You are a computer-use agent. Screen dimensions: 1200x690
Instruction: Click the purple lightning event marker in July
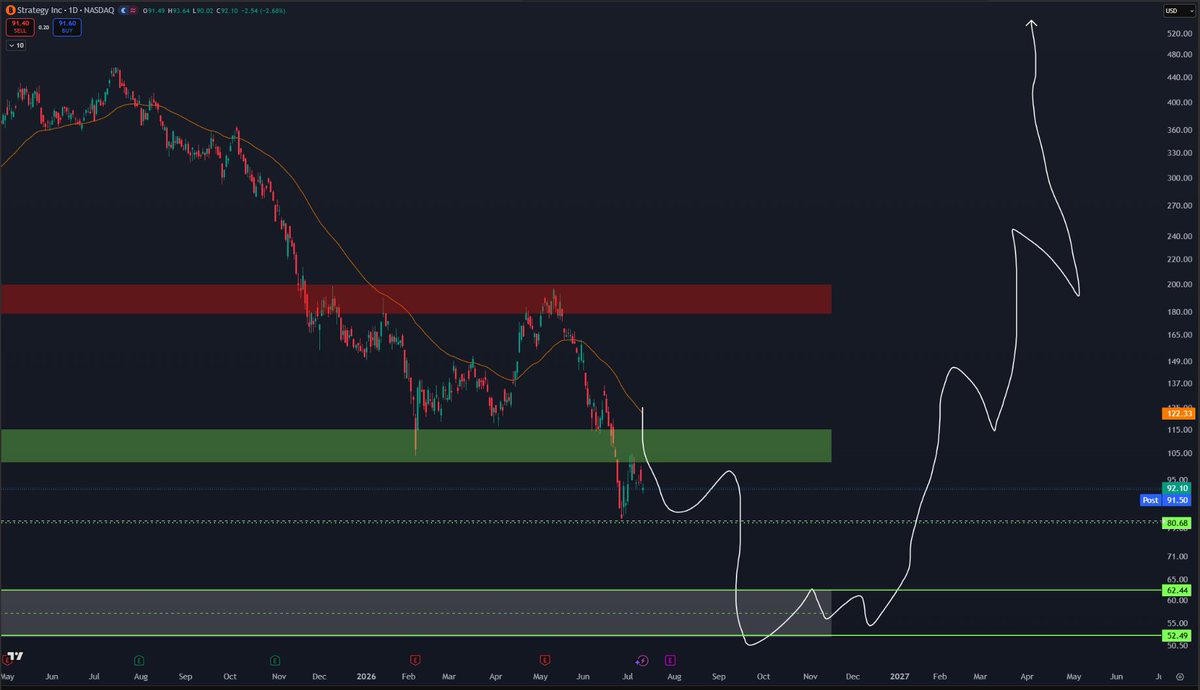(x=642, y=660)
